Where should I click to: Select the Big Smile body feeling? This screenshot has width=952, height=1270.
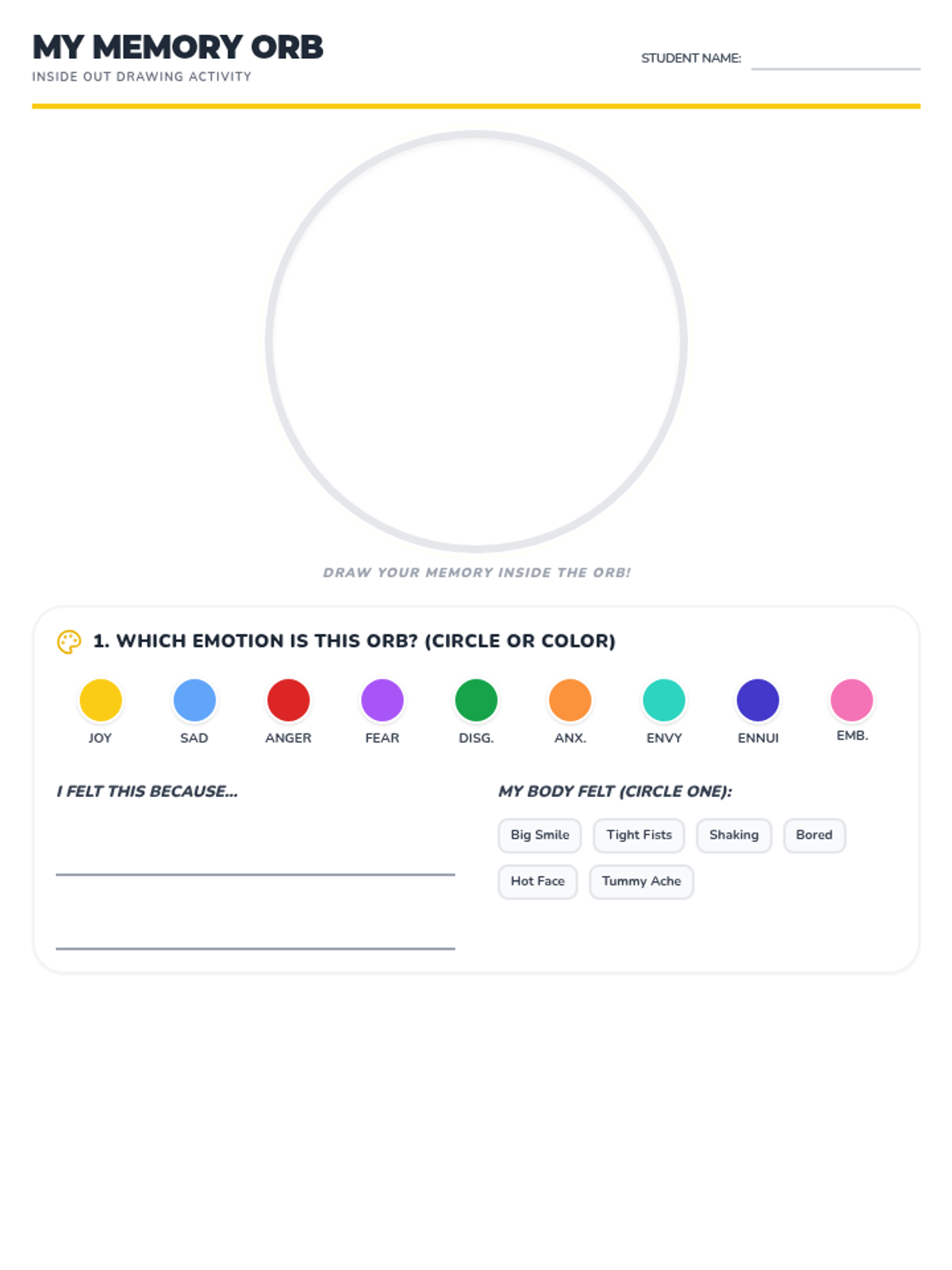click(539, 835)
